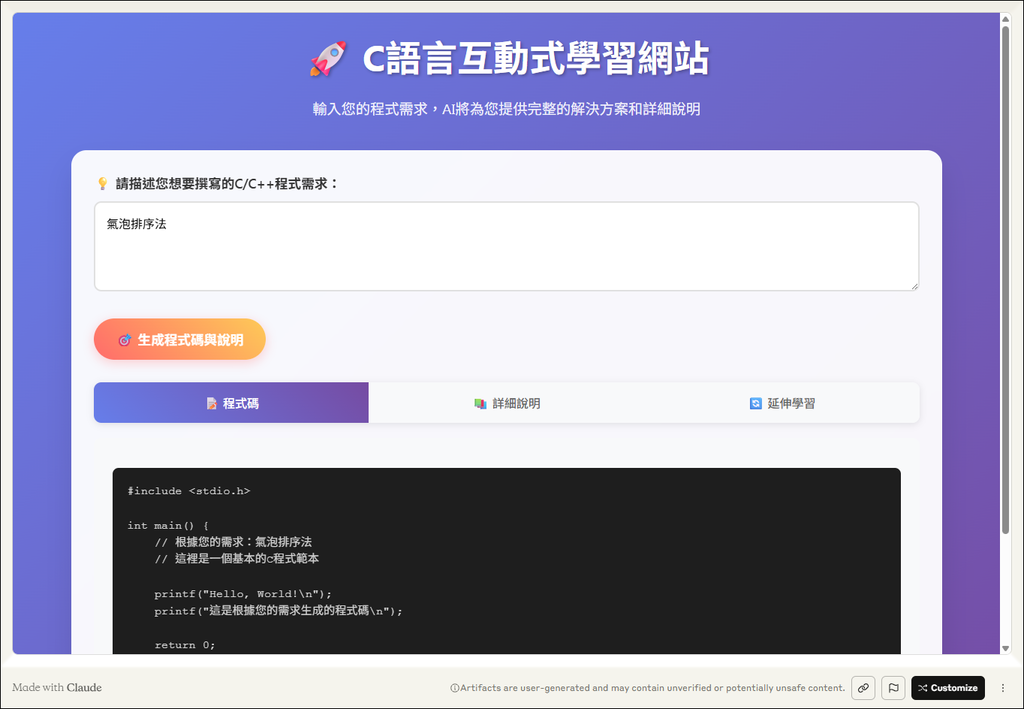Image resolution: width=1024 pixels, height=709 pixels.
Task: Click the printf Hello, World! code line
Action: (243, 594)
